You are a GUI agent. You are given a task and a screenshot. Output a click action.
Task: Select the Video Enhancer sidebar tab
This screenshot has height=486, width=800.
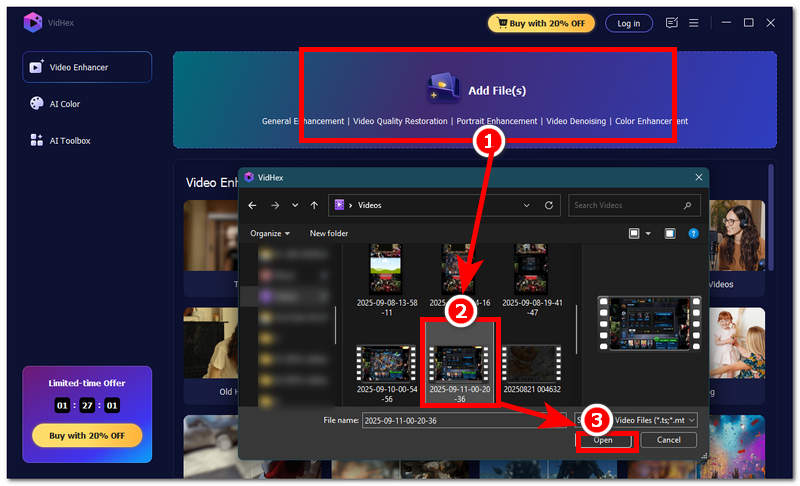click(x=88, y=67)
